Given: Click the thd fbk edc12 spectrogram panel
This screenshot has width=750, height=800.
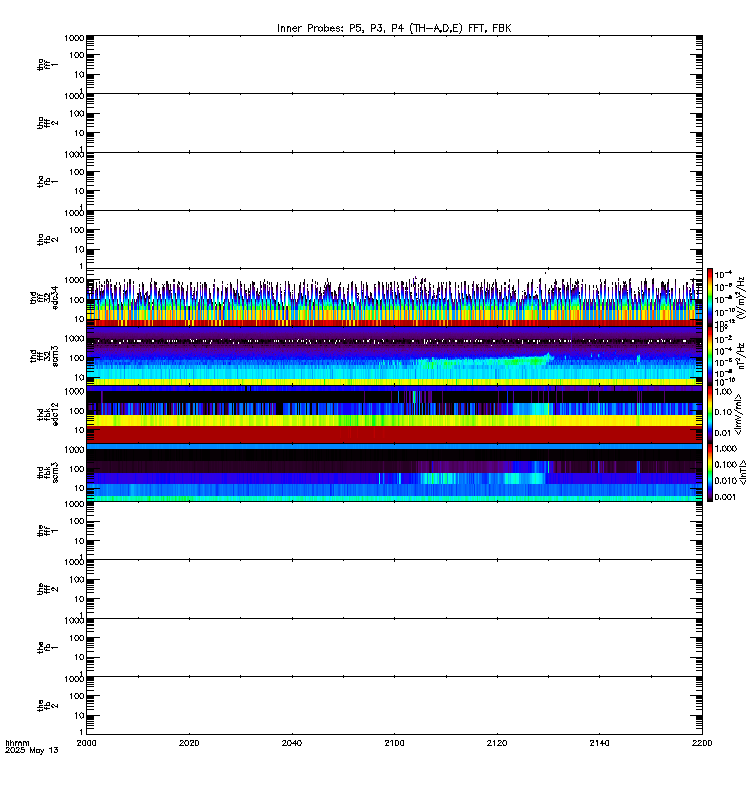Looking at the screenshot, I should (394, 414).
